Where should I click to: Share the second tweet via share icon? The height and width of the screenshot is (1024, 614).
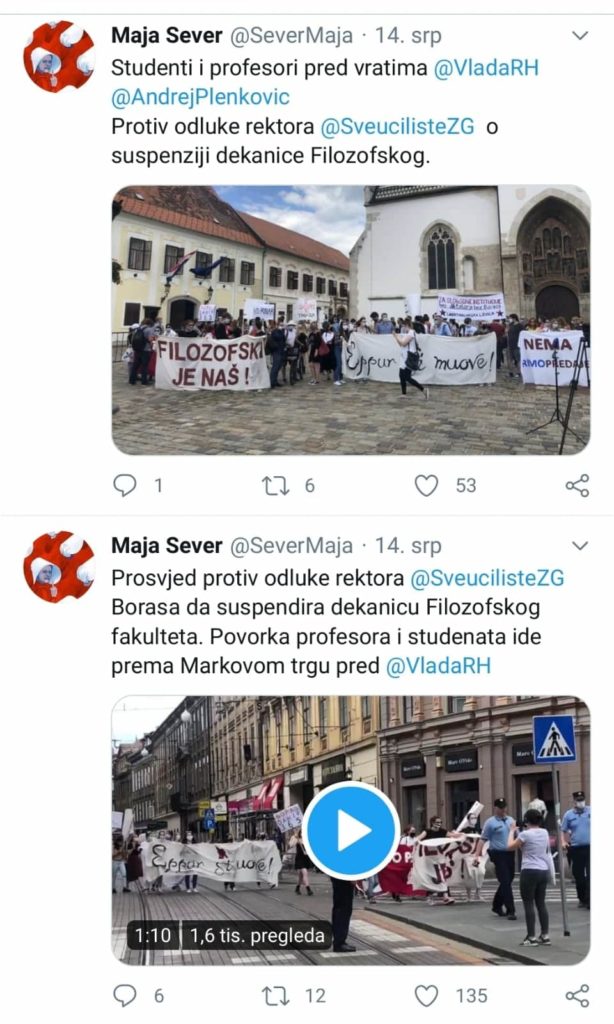tap(577, 995)
